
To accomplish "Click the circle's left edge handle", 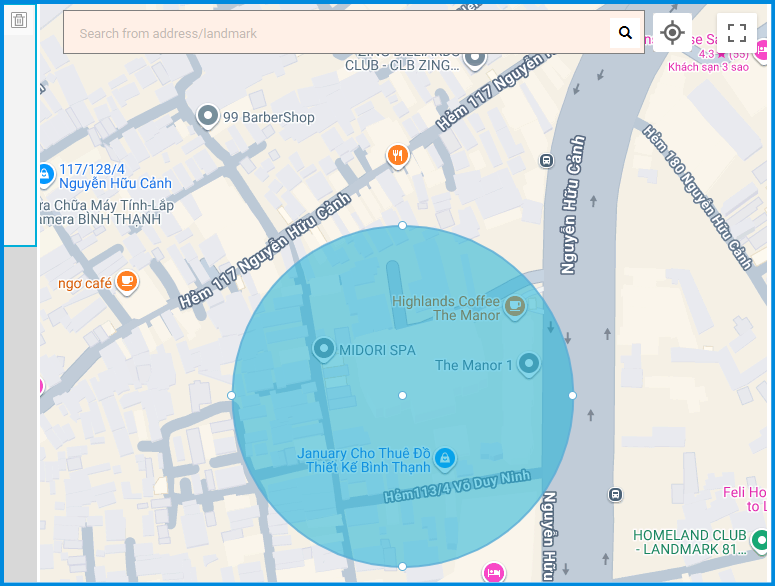I will [232, 396].
